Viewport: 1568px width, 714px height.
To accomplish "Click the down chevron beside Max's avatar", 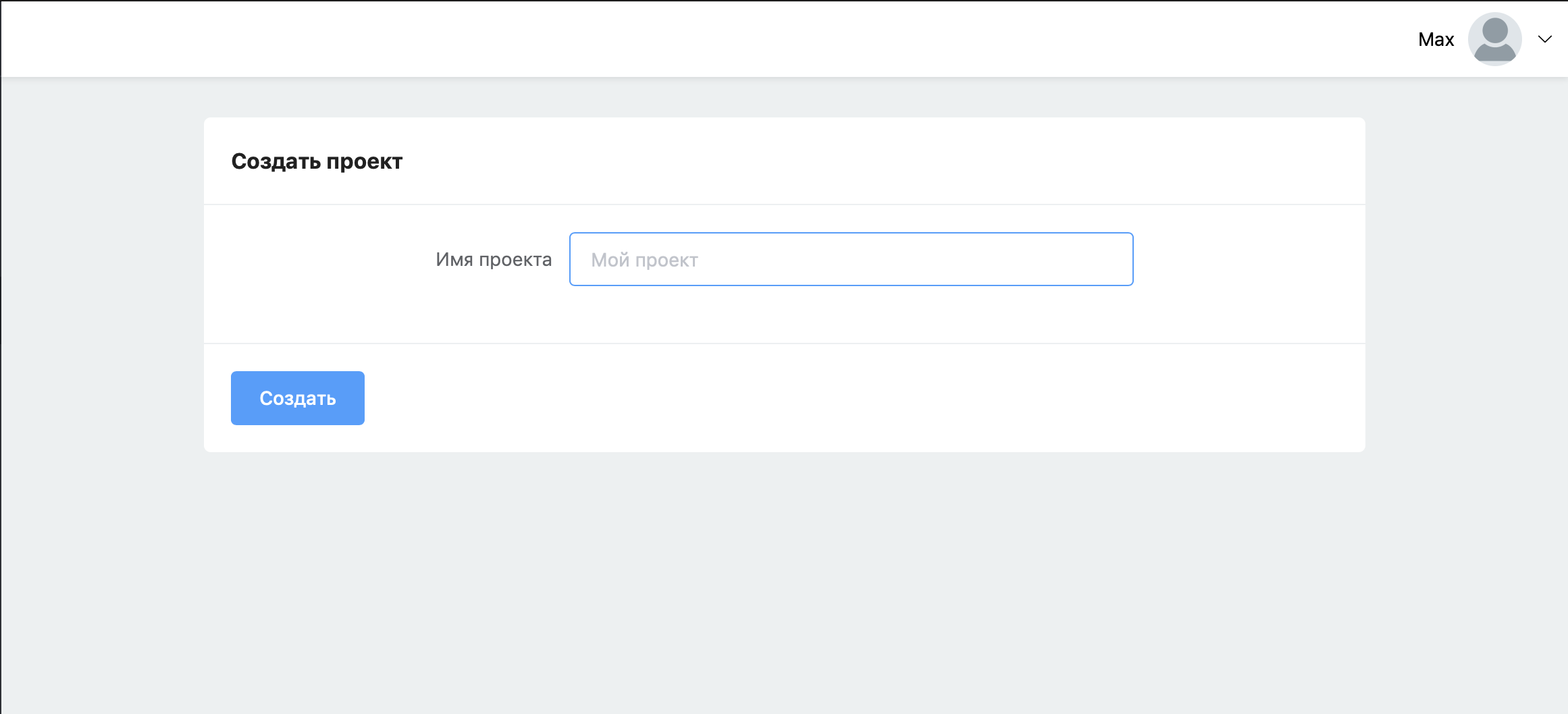I will click(x=1544, y=39).
